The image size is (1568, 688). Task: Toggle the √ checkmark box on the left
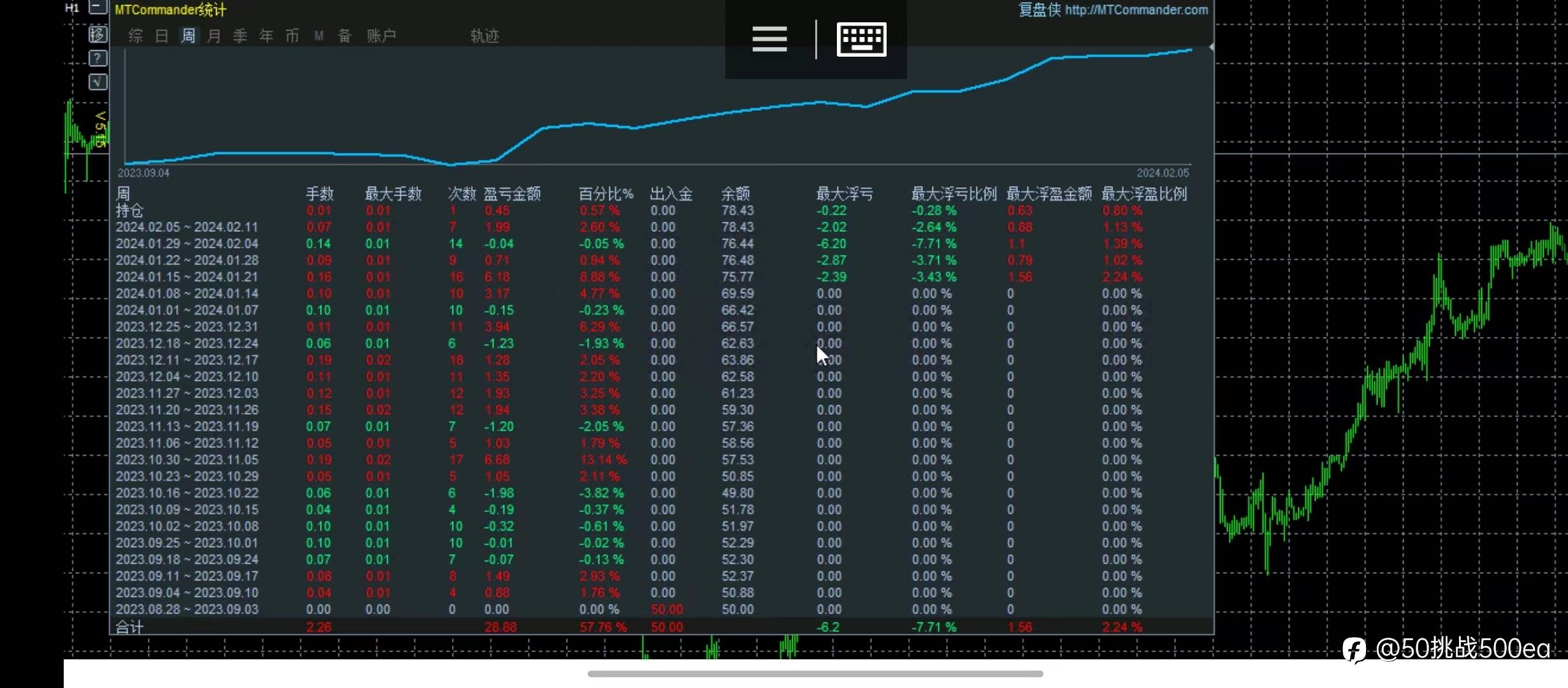pyautogui.click(x=98, y=82)
